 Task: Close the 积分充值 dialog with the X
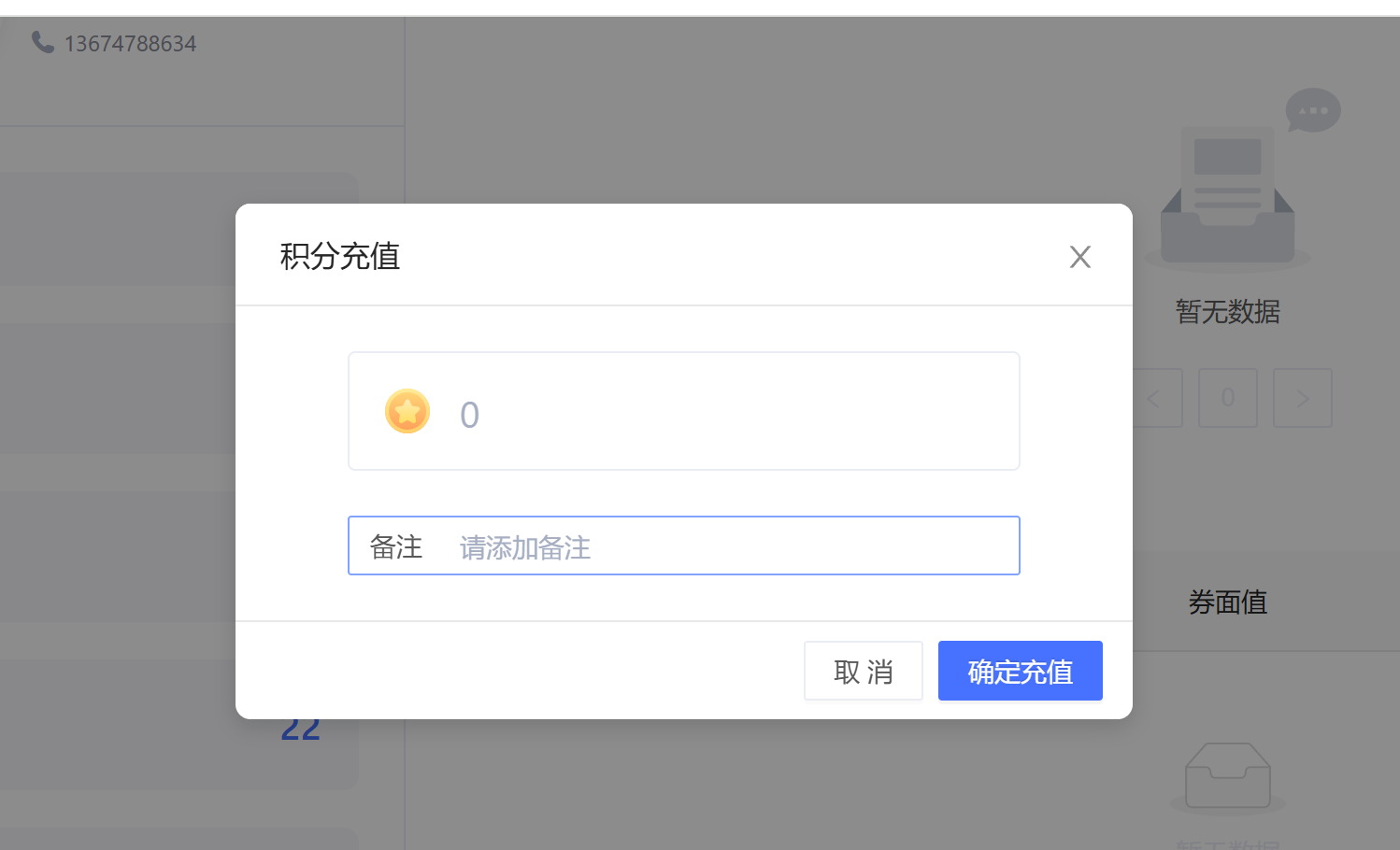(x=1079, y=257)
